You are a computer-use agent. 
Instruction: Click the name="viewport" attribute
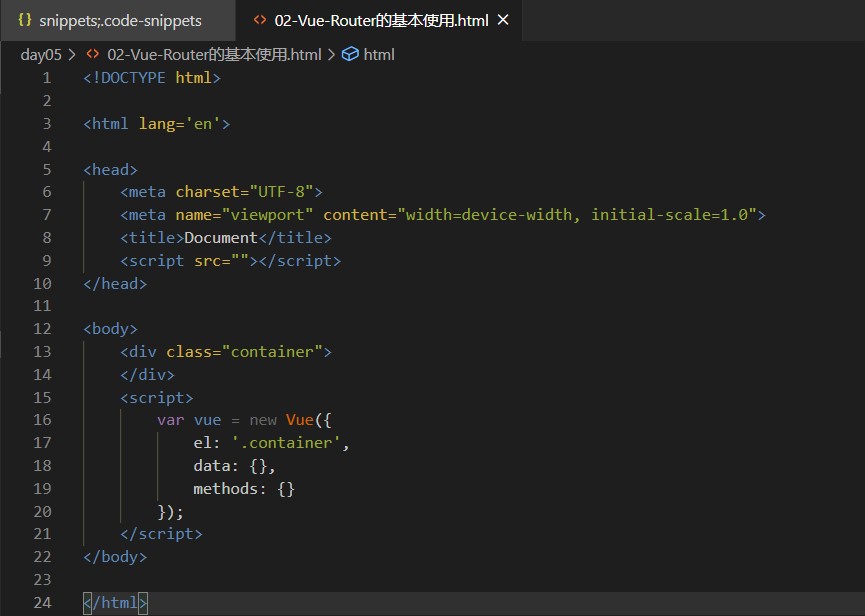244,215
